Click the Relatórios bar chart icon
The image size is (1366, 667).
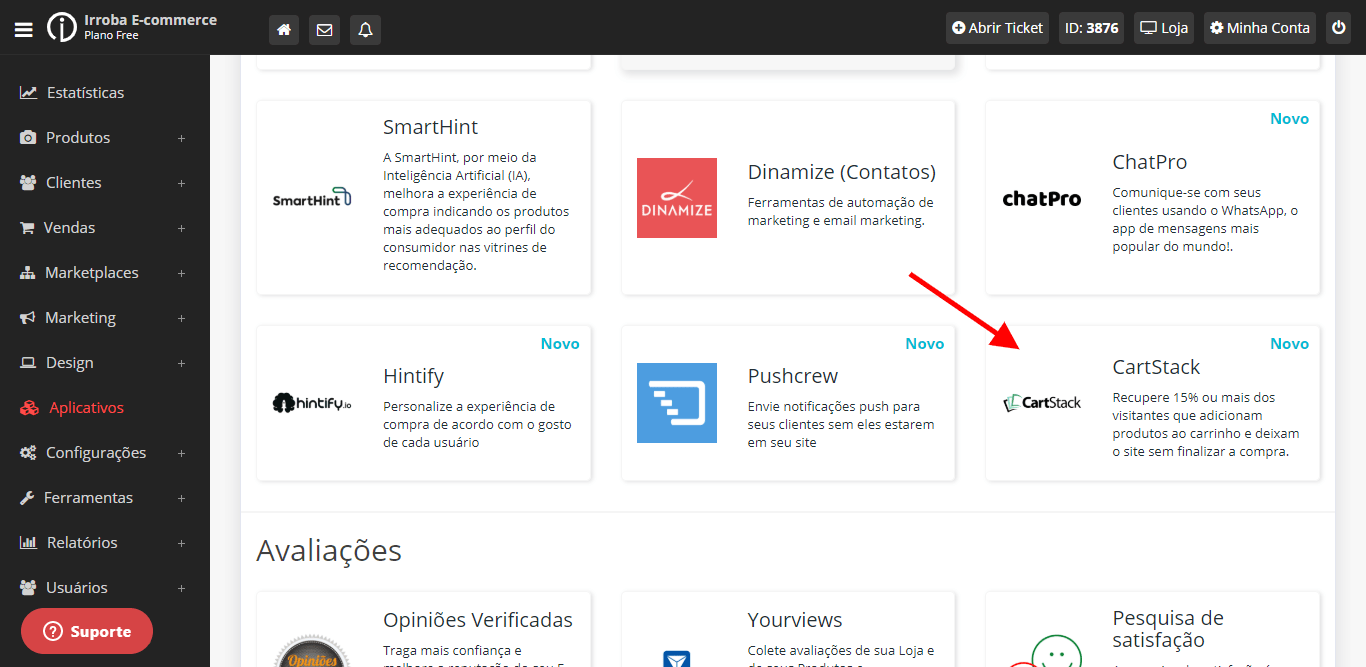click(x=28, y=543)
